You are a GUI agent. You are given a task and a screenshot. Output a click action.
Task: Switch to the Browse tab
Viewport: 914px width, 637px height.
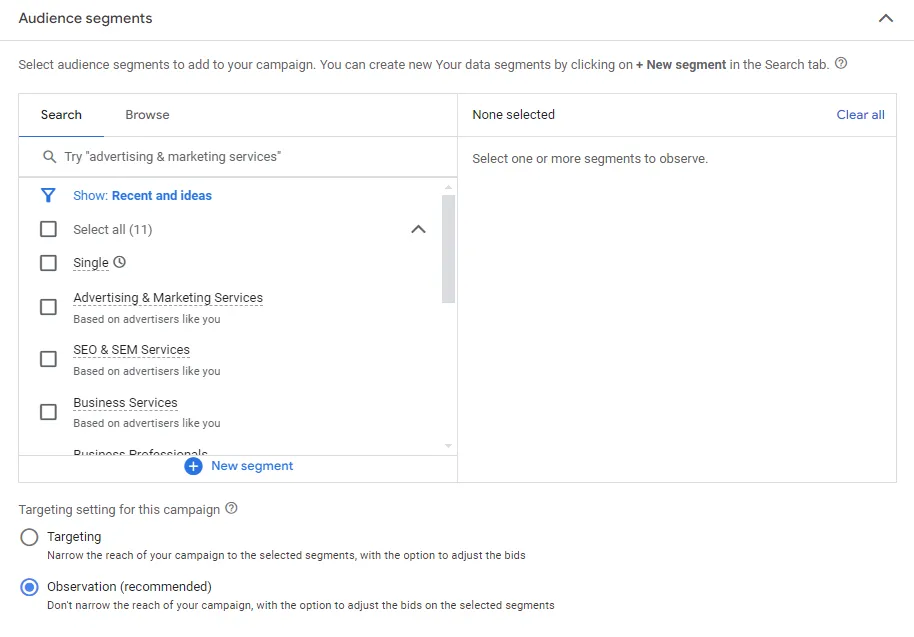tap(147, 115)
